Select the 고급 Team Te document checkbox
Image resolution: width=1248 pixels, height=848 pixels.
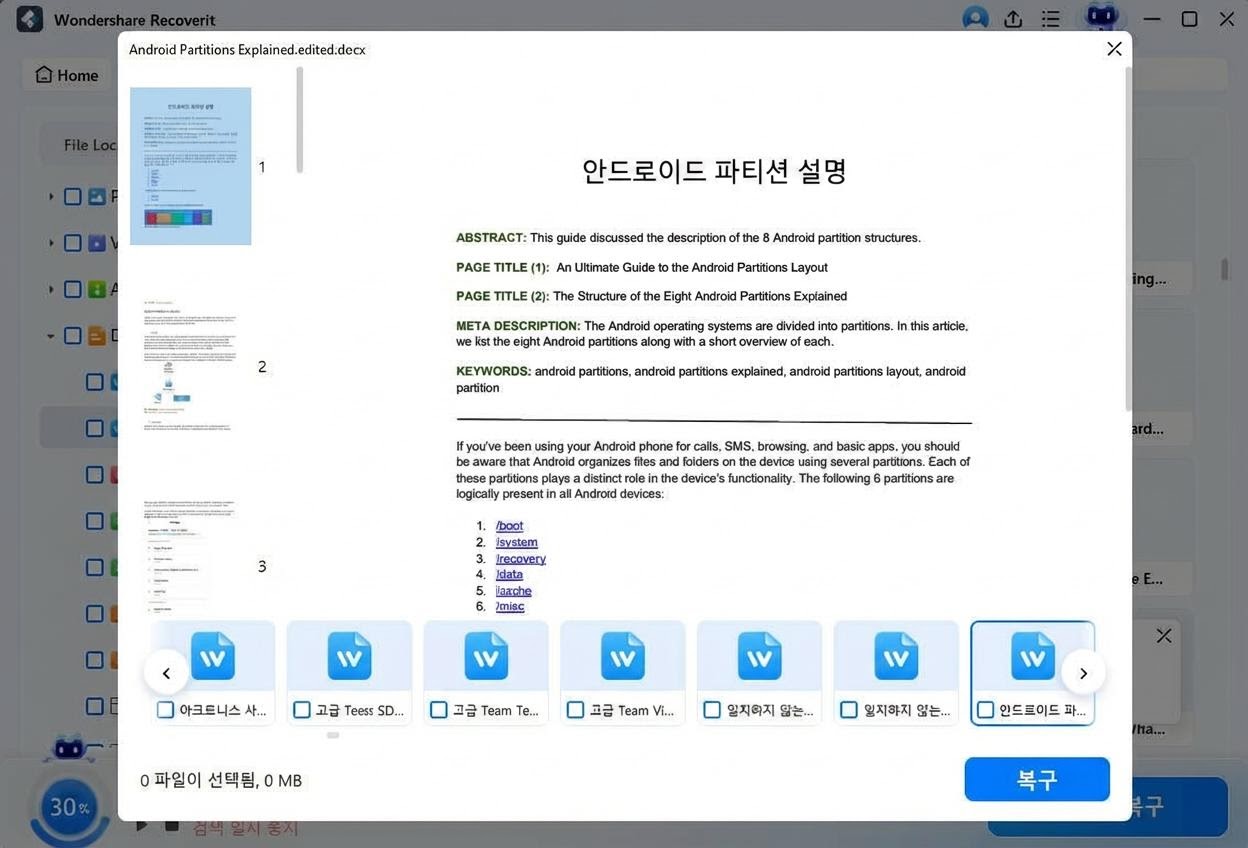(438, 710)
